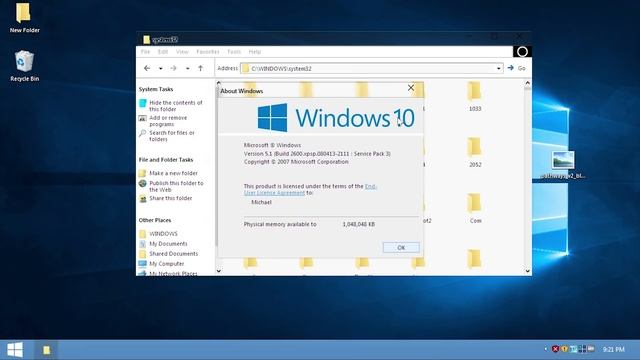Image resolution: width=640 pixels, height=360 pixels.
Task: Collapse the System Tasks section header
Action: click(156, 89)
